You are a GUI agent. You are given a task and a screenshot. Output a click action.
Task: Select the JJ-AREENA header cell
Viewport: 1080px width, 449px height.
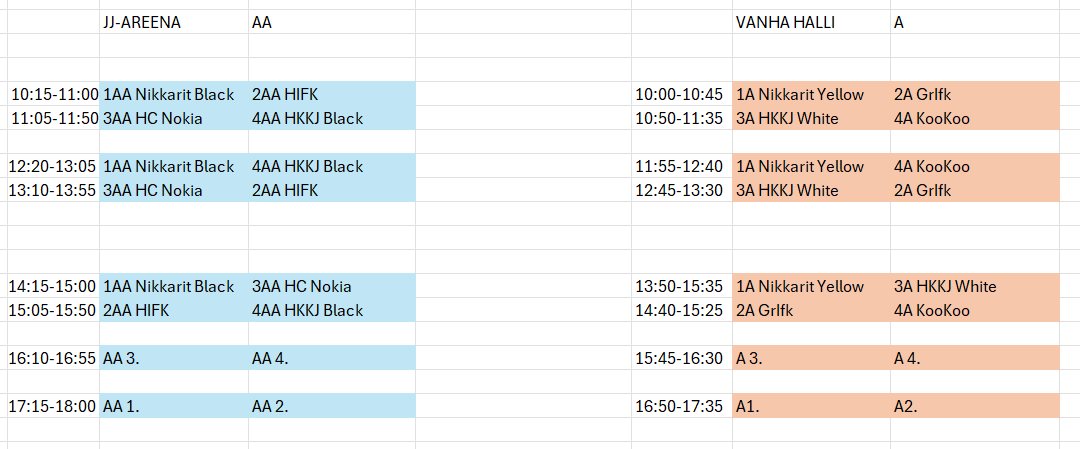point(142,23)
